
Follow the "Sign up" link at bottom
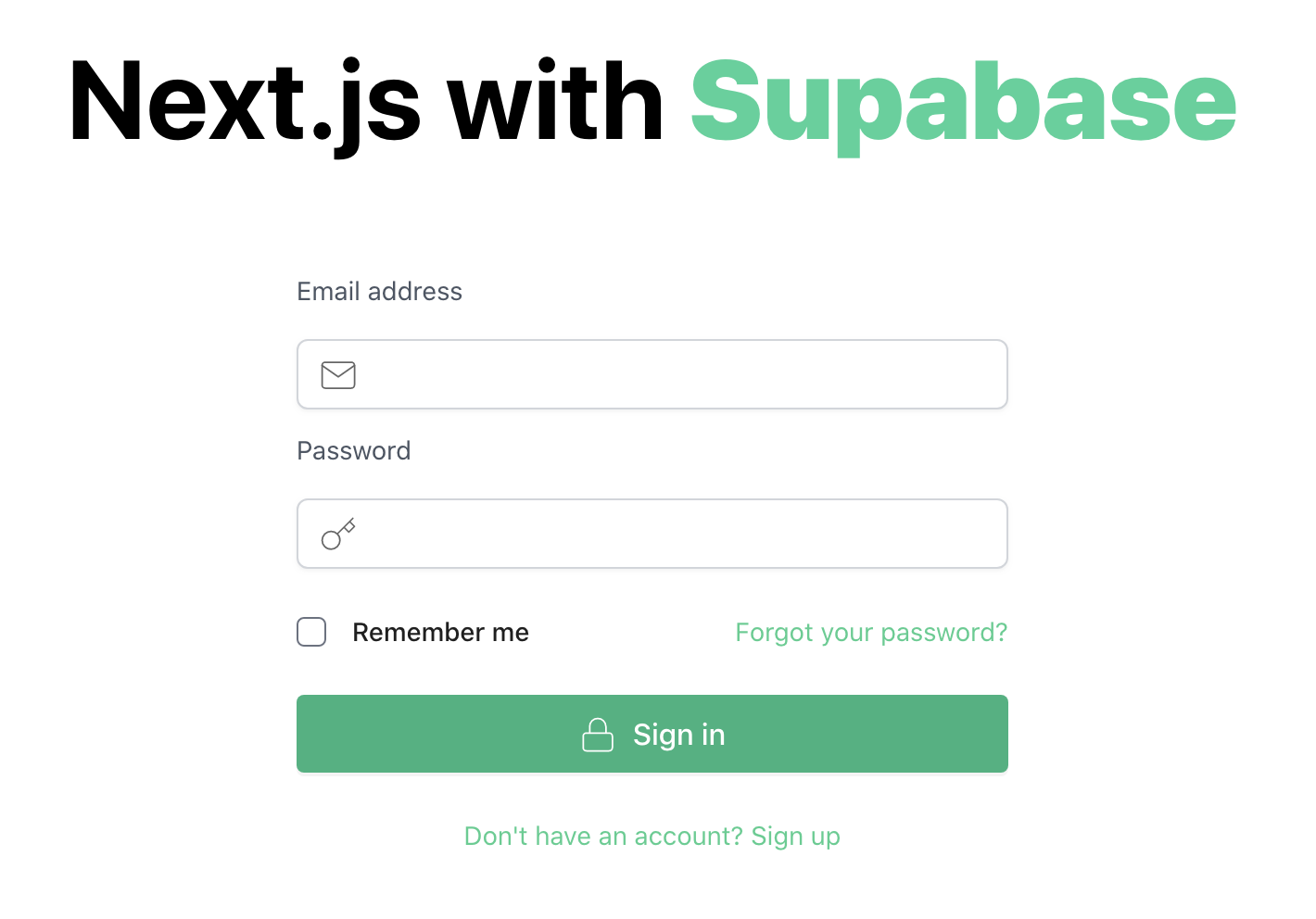795,837
